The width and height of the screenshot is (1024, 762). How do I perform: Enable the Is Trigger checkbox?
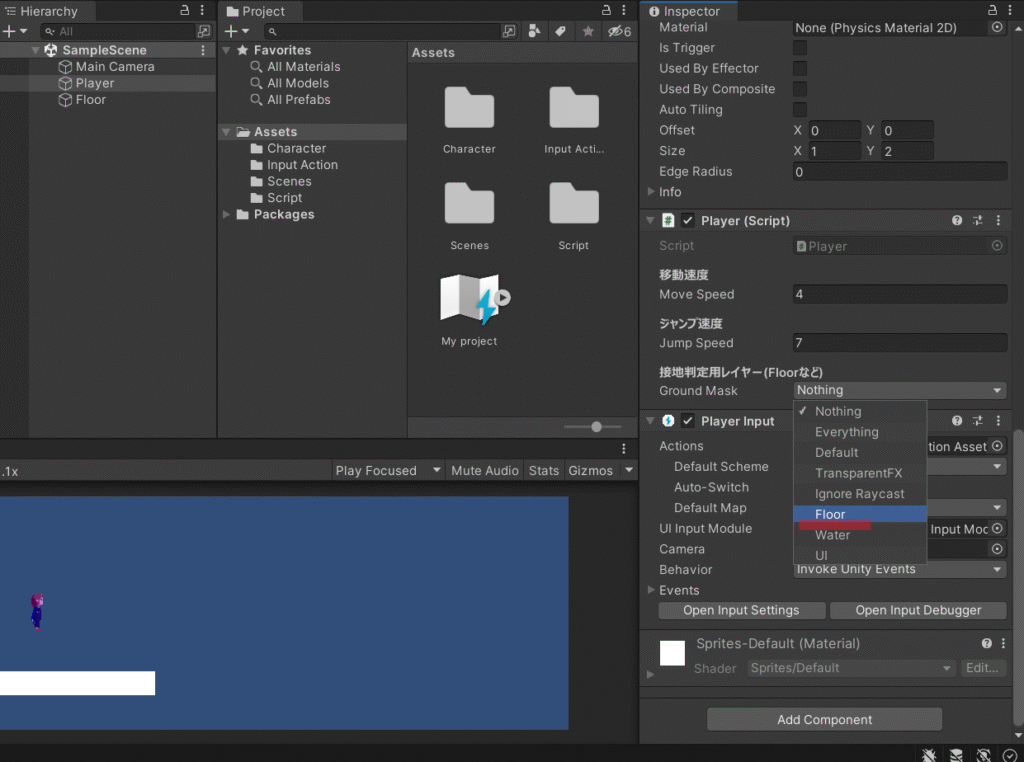point(800,48)
